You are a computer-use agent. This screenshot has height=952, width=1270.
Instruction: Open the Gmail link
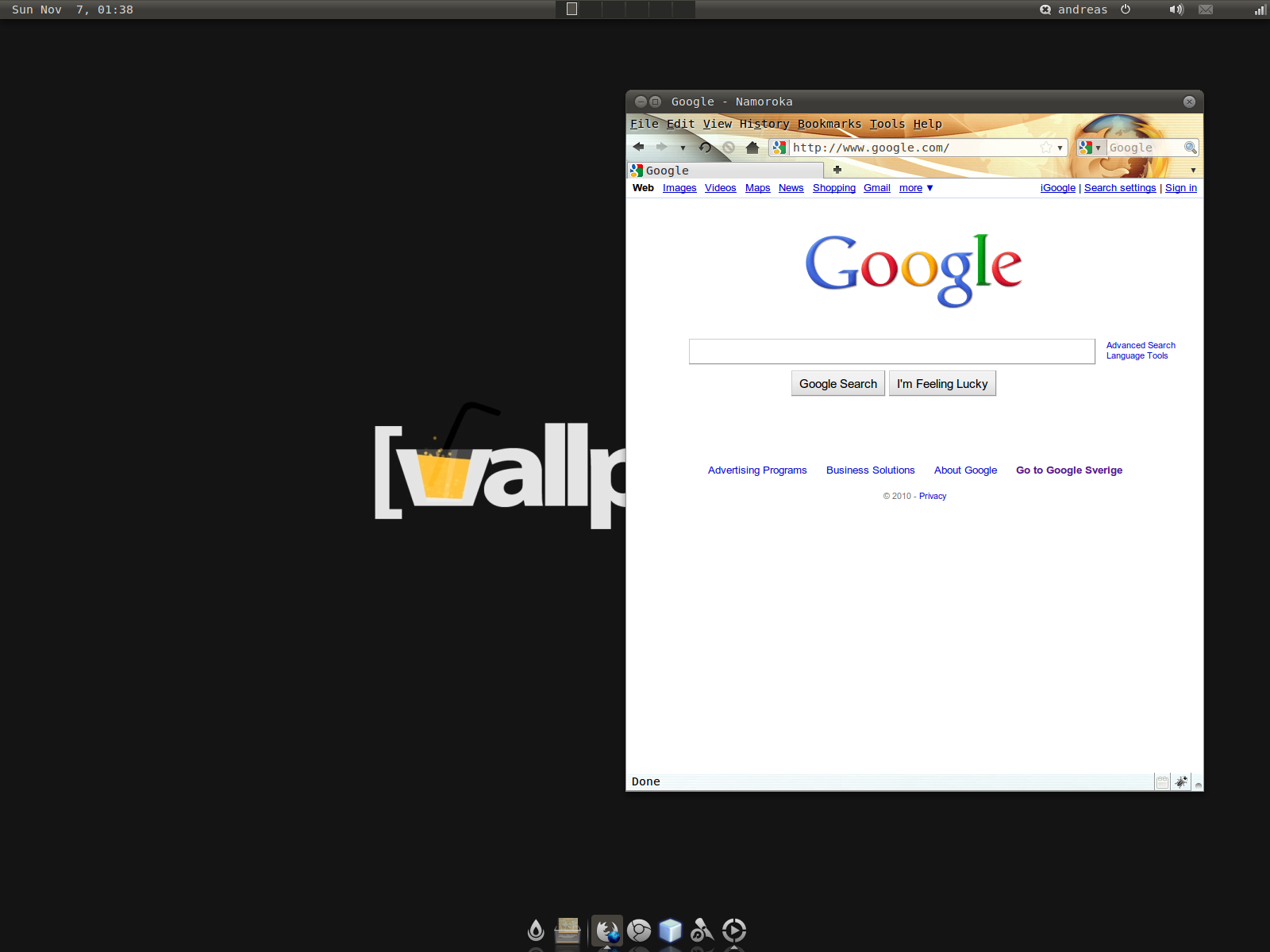pyautogui.click(x=877, y=188)
